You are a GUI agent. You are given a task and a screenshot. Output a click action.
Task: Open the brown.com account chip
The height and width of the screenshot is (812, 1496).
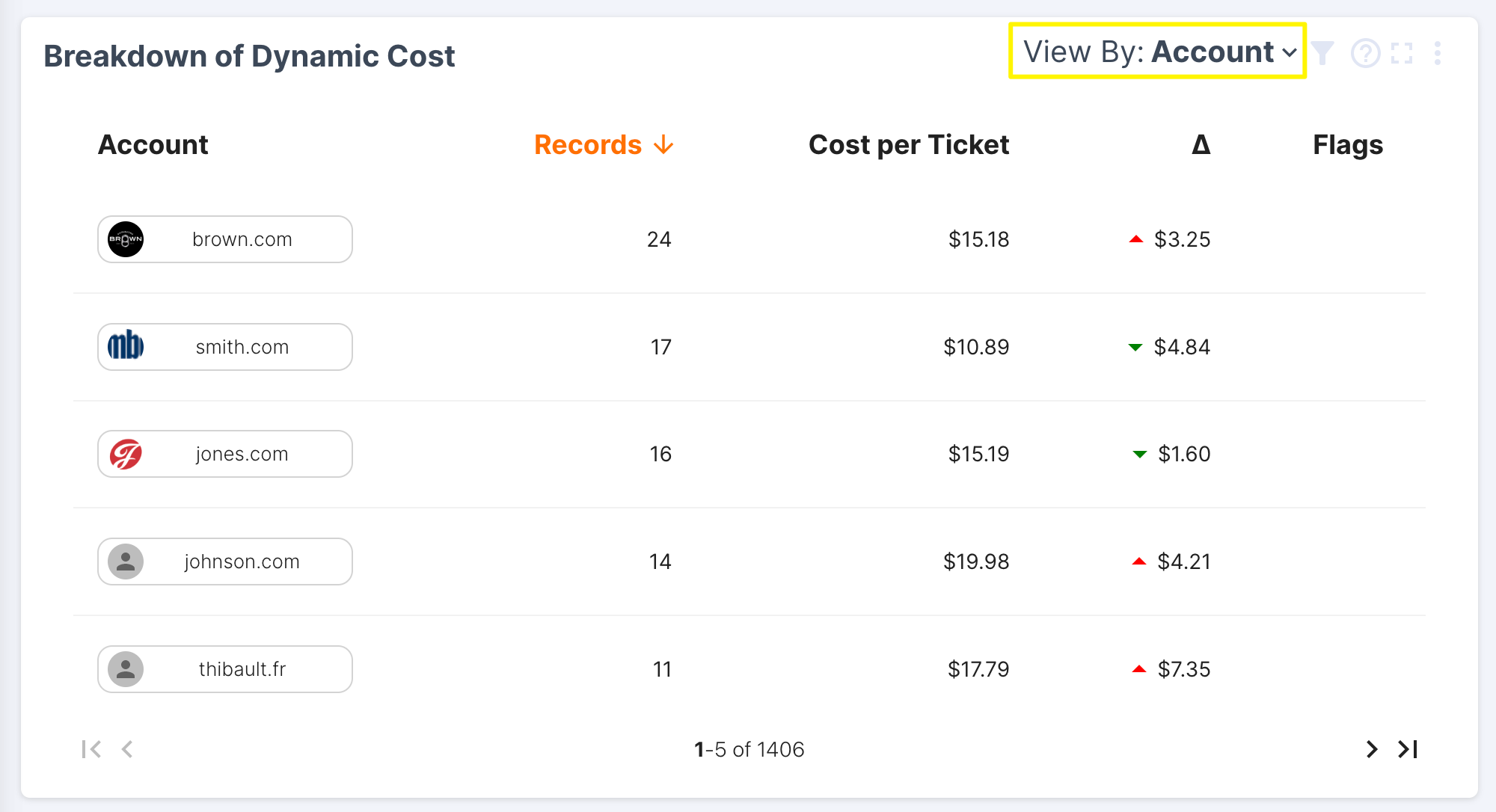coord(225,239)
